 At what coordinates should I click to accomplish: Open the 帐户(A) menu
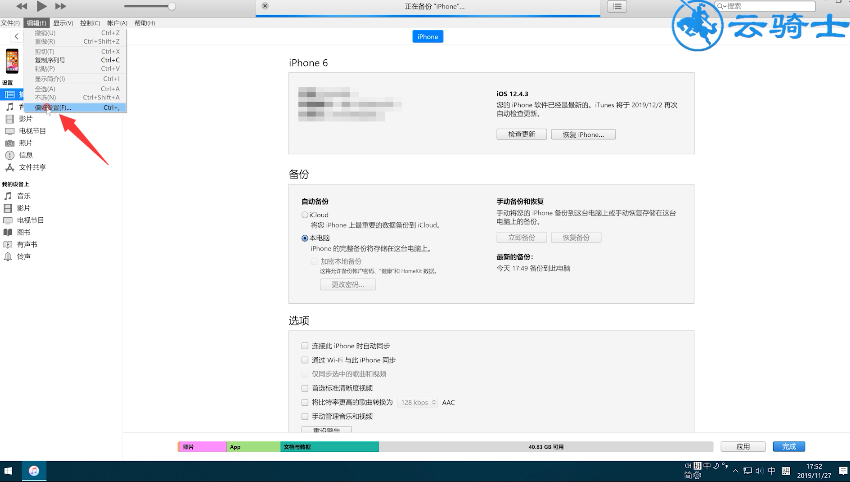[117, 23]
